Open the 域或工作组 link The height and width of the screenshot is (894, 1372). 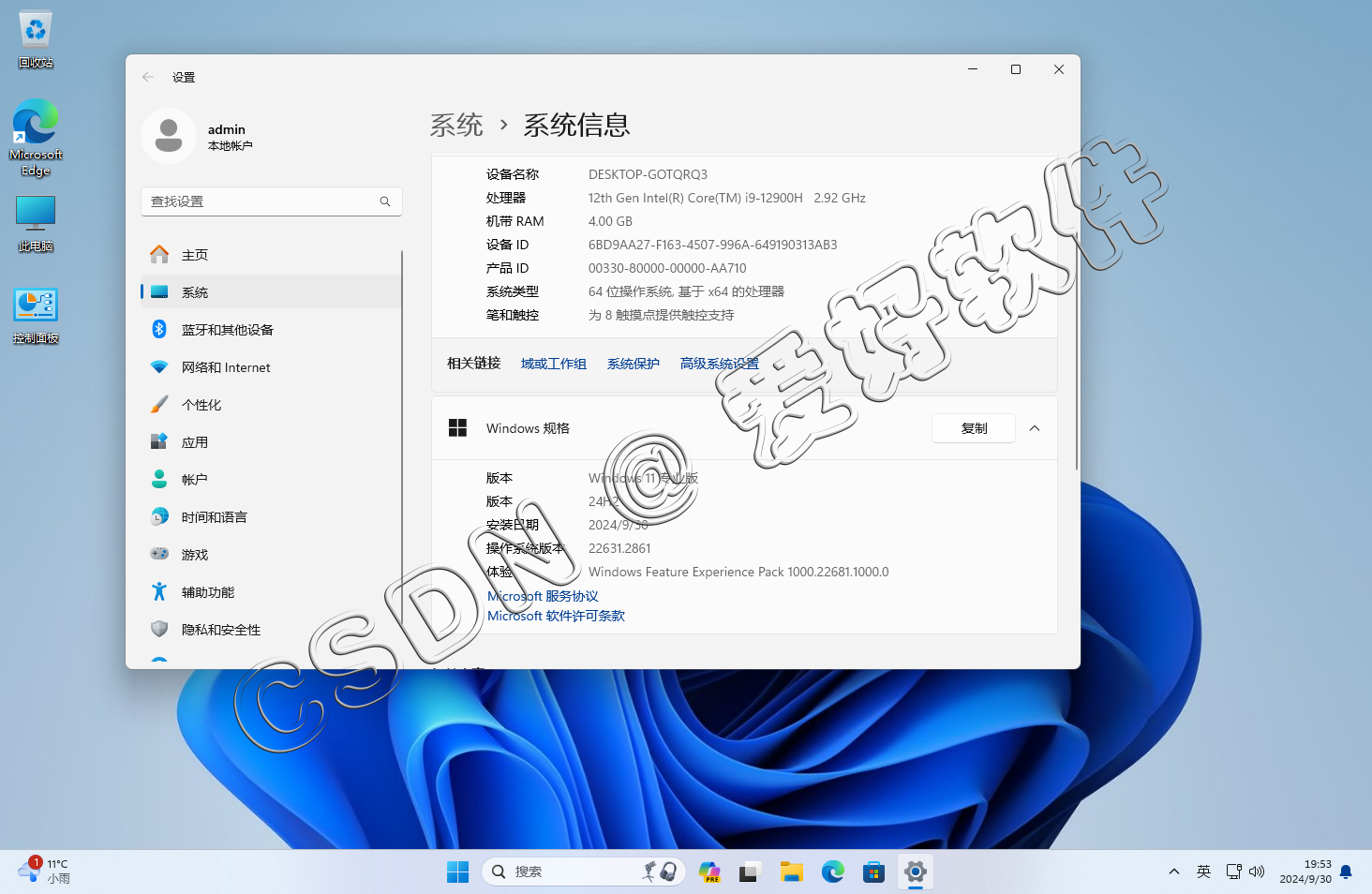coord(554,364)
